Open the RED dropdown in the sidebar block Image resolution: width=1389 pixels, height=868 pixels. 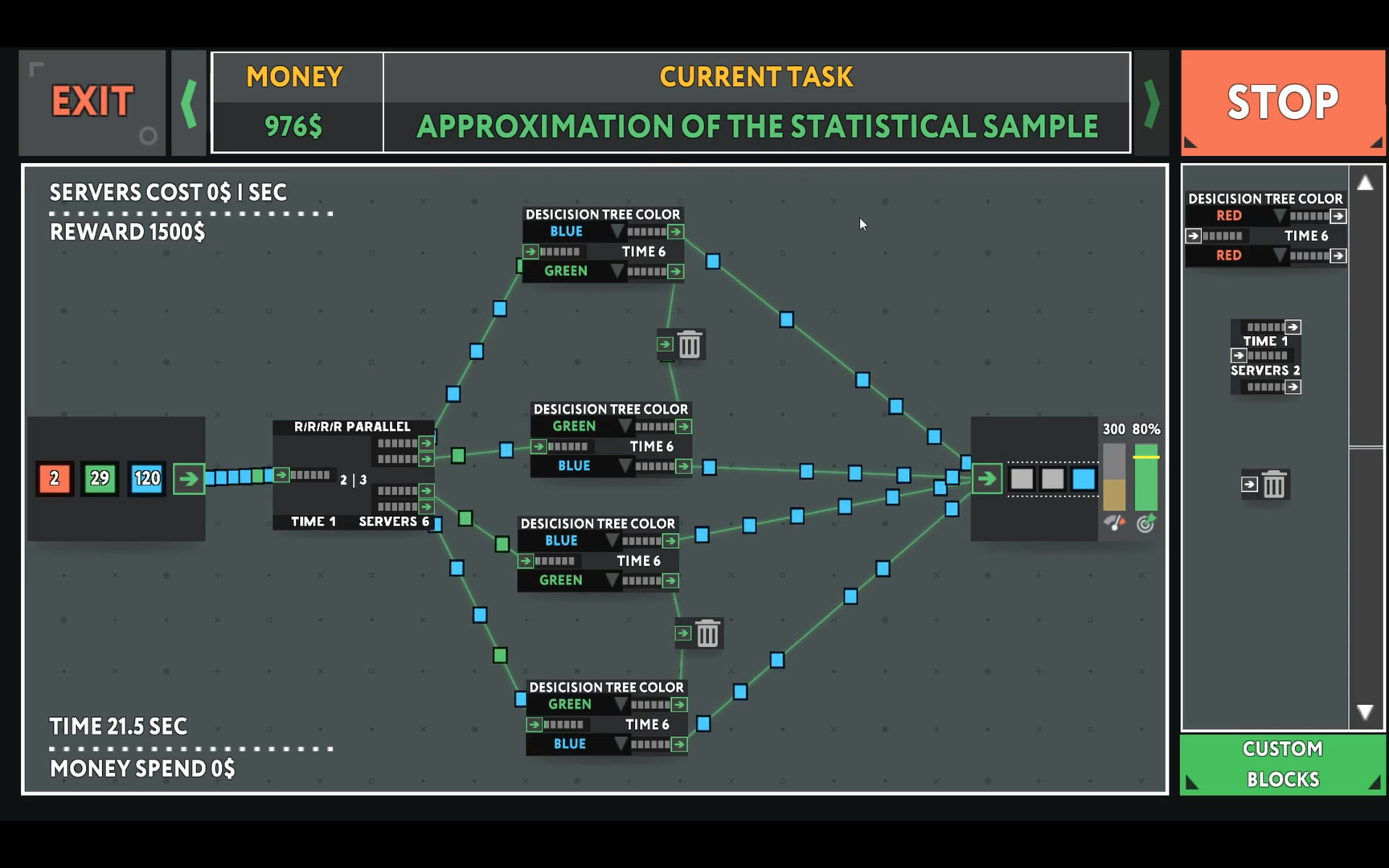click(x=1282, y=215)
